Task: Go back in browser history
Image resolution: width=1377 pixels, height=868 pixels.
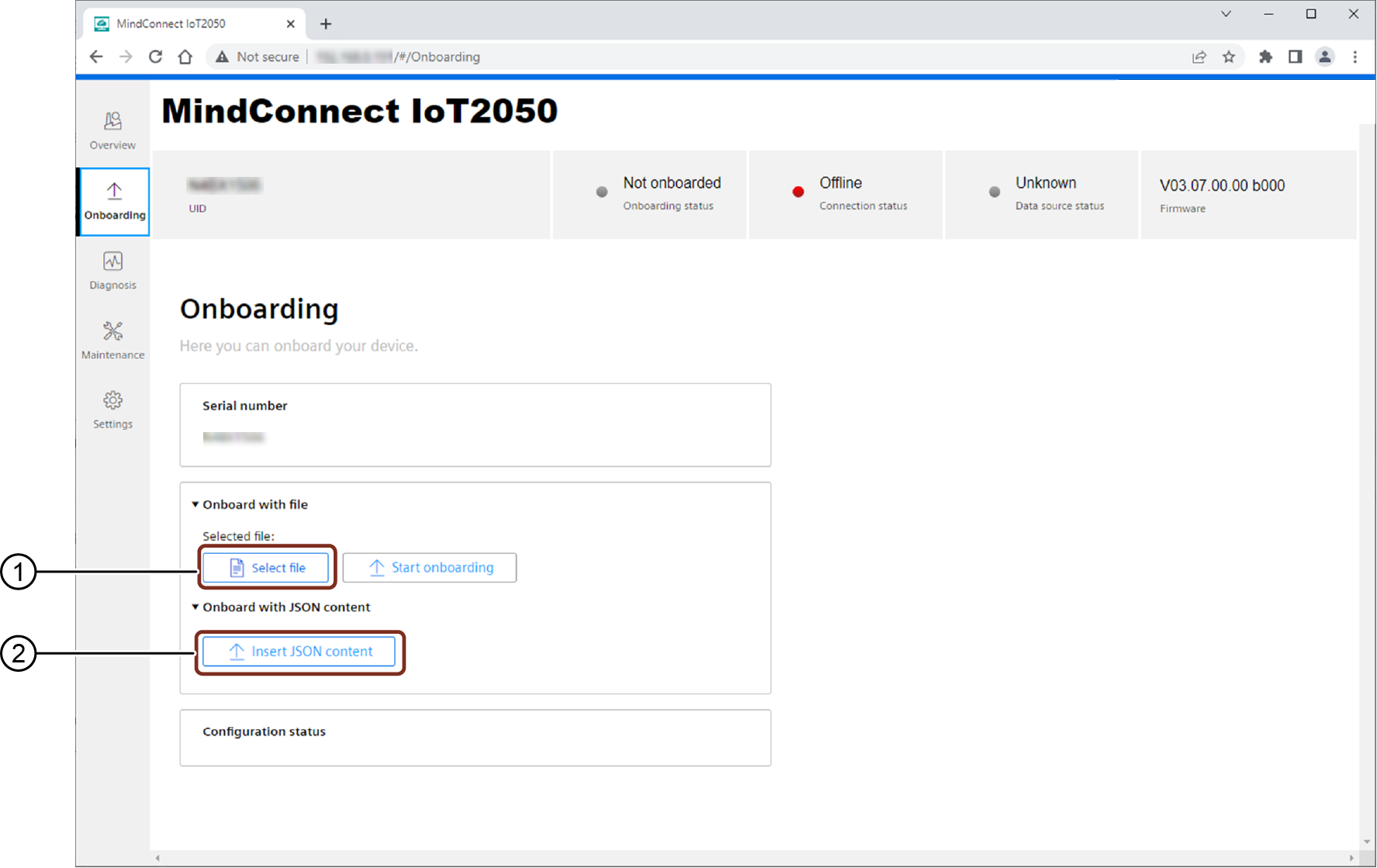Action: coord(96,57)
